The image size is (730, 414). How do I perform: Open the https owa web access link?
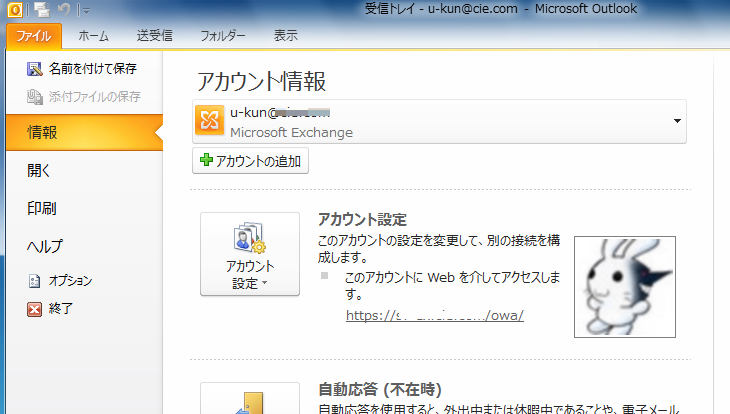pos(435,315)
